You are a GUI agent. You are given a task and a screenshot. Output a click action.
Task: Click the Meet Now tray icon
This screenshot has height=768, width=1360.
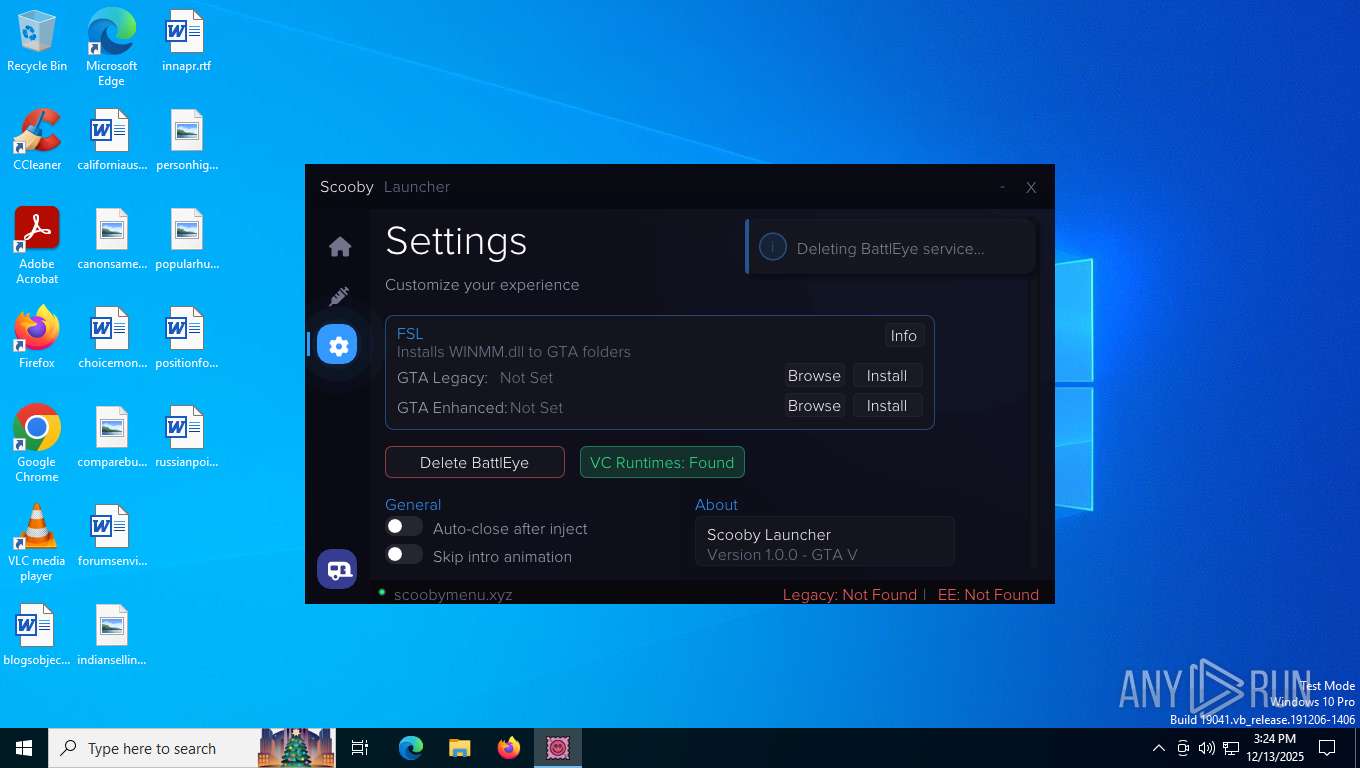(x=1183, y=748)
